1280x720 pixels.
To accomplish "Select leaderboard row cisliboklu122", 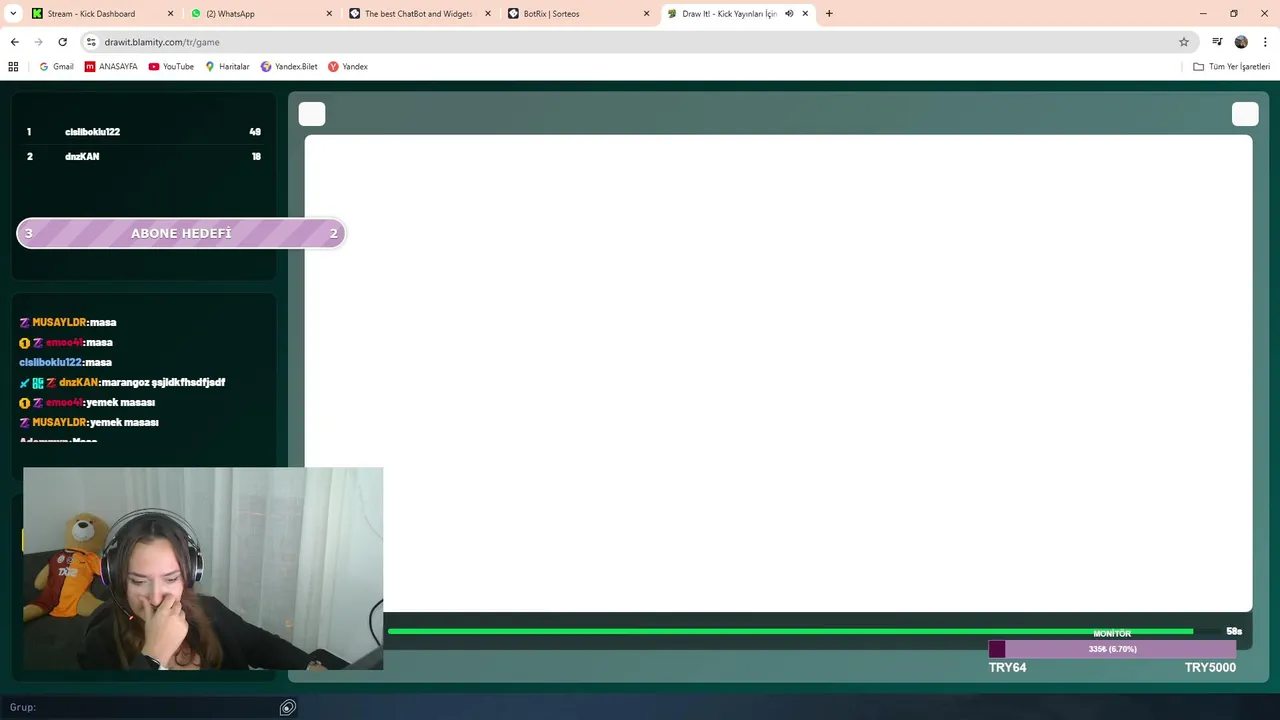I will pos(144,132).
